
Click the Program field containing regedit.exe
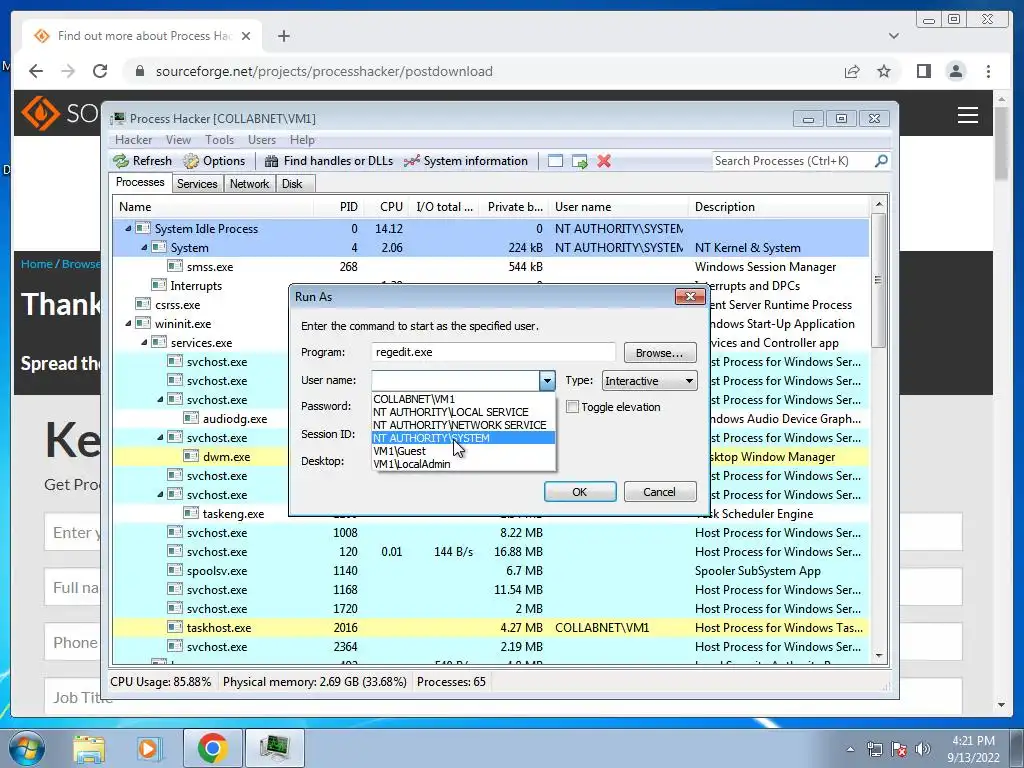[493, 352]
